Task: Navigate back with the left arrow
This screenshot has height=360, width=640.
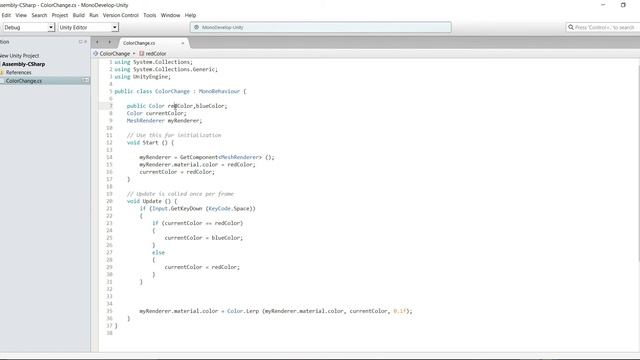Action: 97,42
